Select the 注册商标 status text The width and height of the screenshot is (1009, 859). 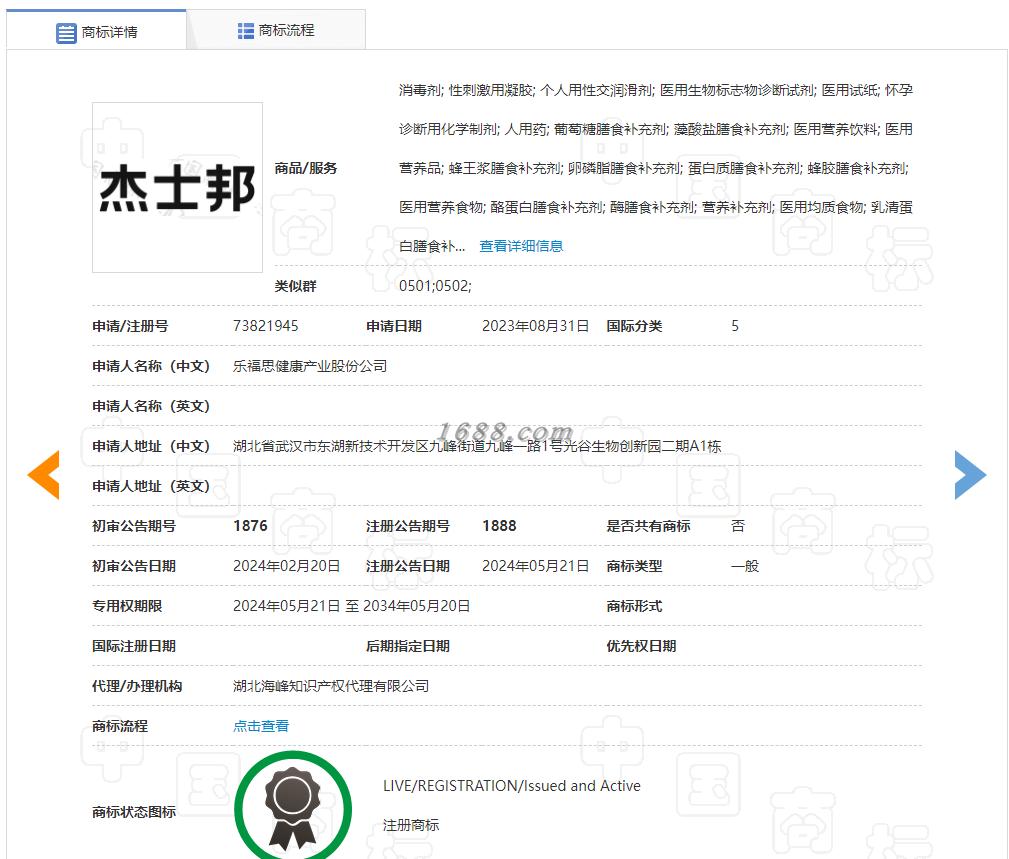click(411, 825)
